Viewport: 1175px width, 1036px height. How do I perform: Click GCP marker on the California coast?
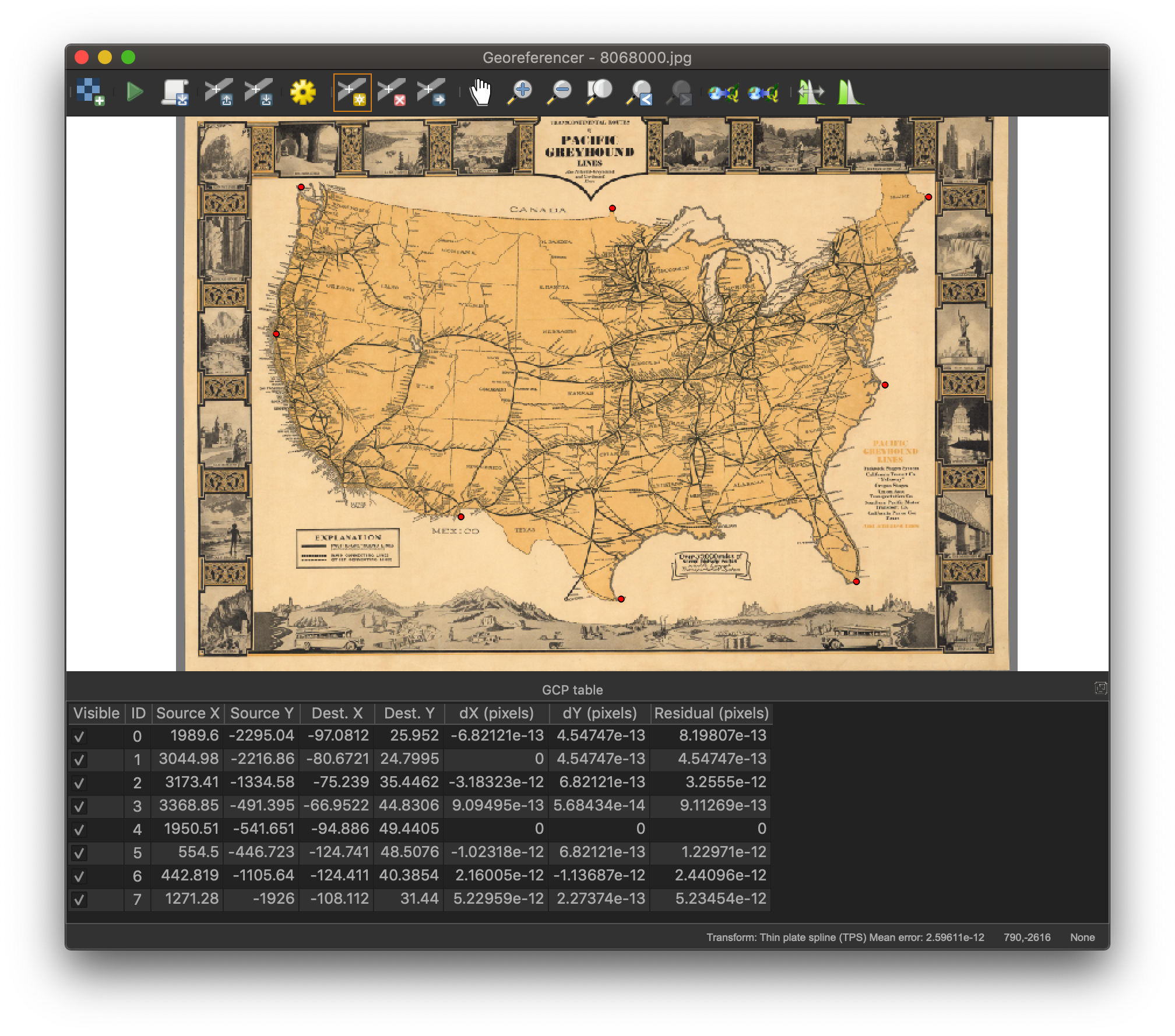pos(276,334)
